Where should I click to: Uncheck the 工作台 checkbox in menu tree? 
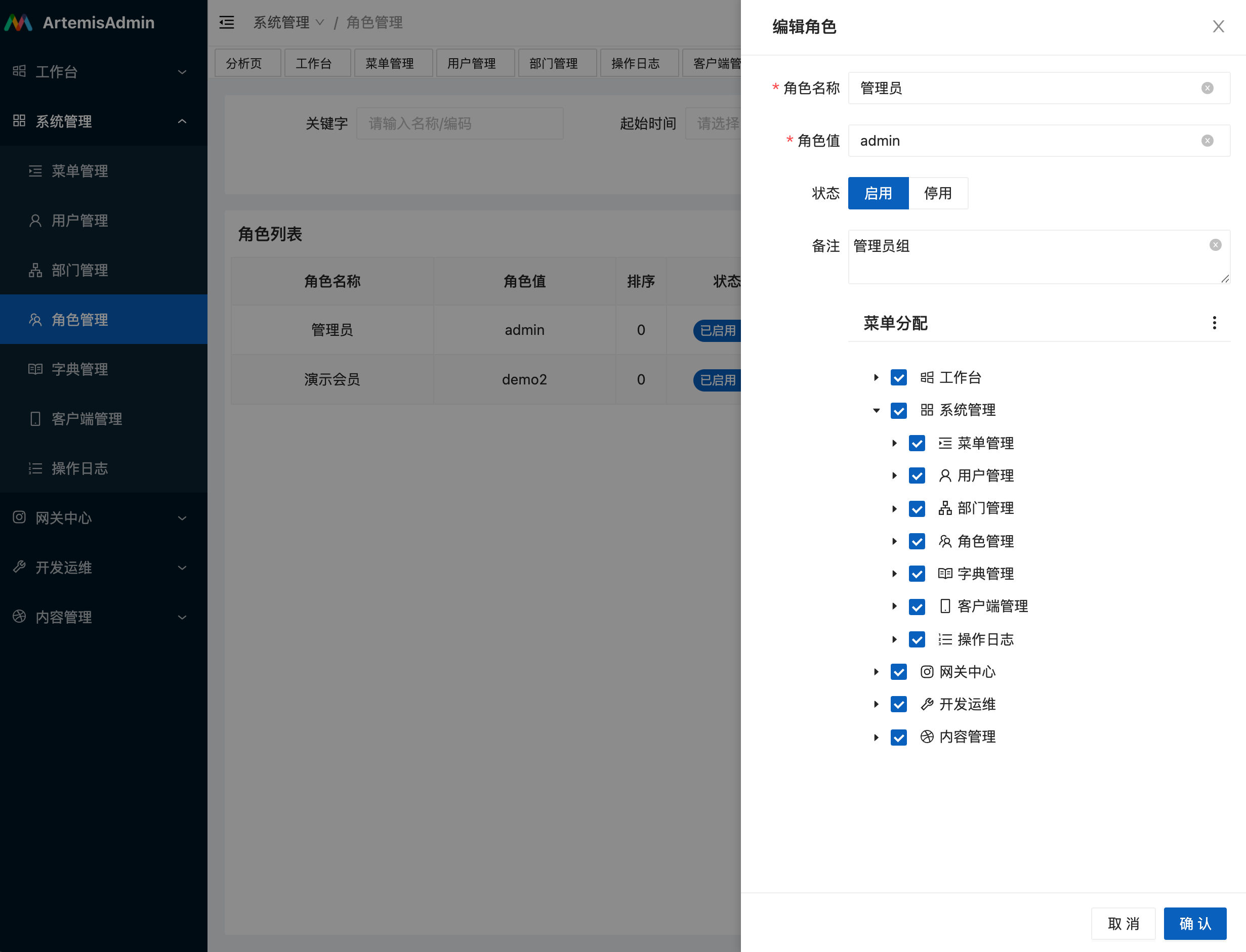click(898, 377)
